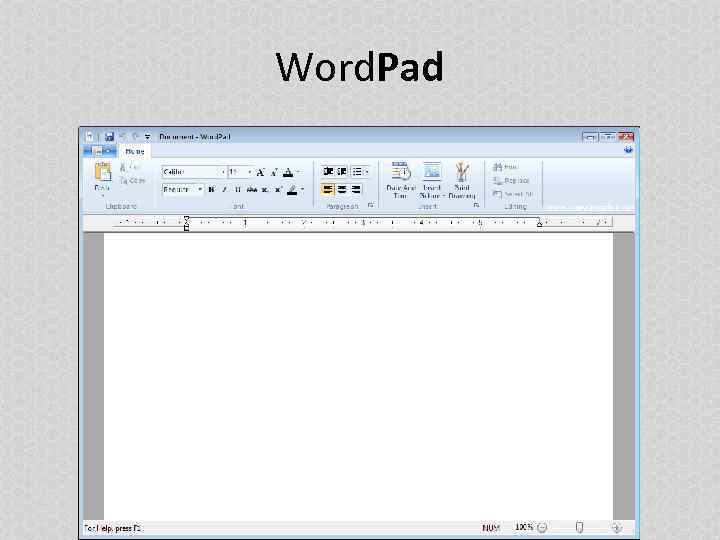
Task: Switch to the Home ribbon tab
Action: 135,151
